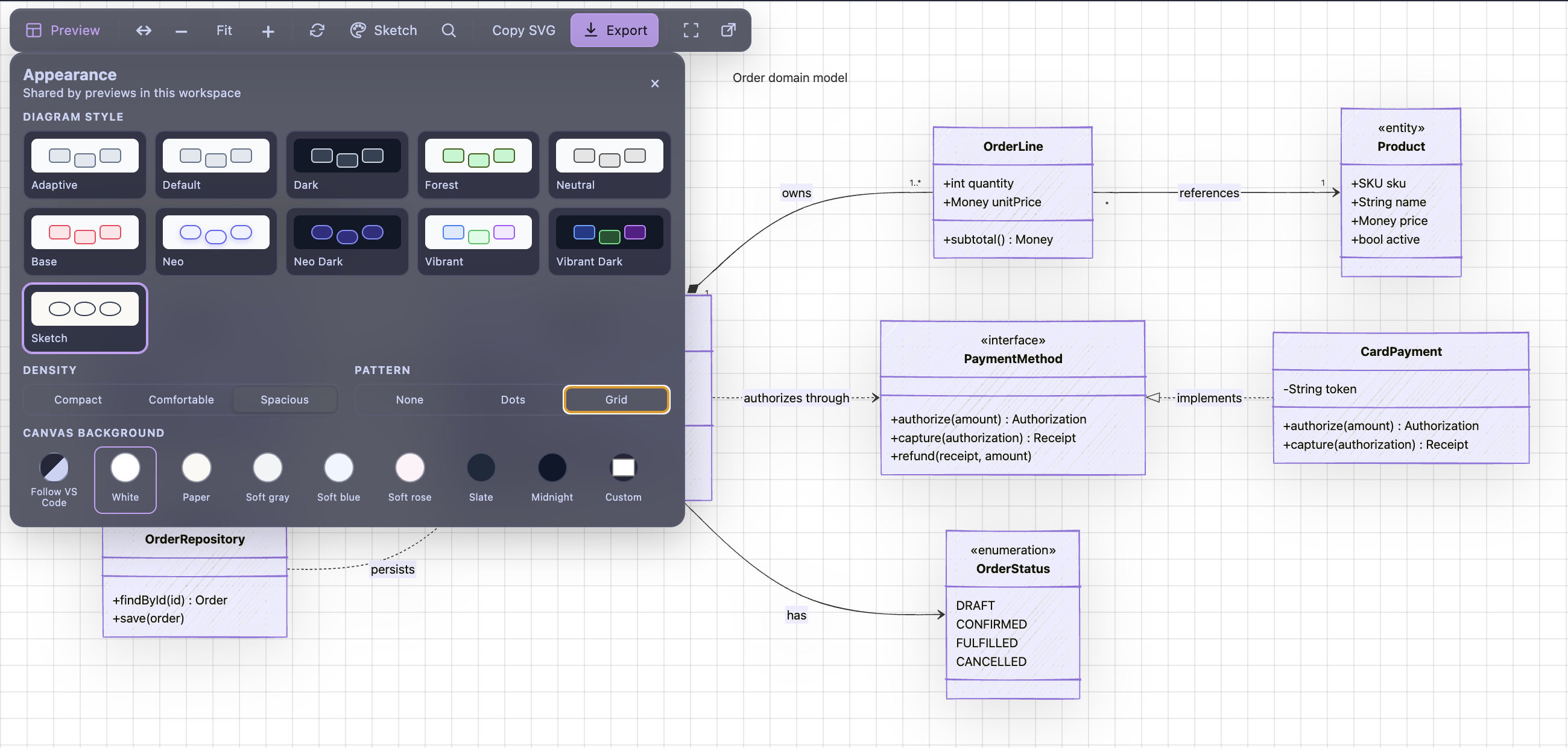Click Copy SVG
Screen dimensions: 1568x748
523,30
